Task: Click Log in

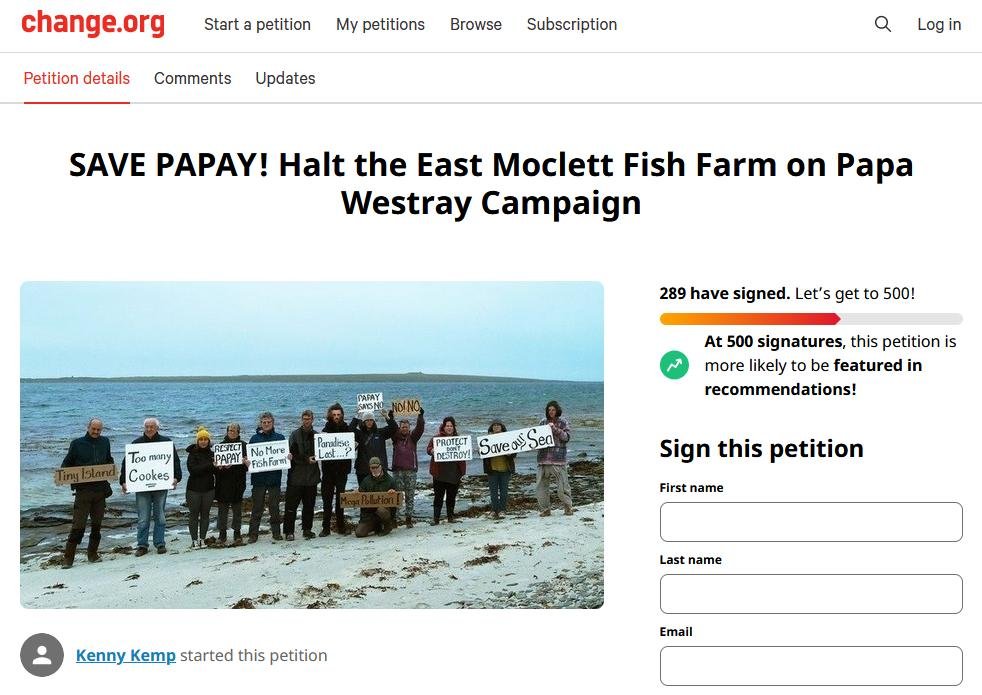Action: (x=938, y=24)
